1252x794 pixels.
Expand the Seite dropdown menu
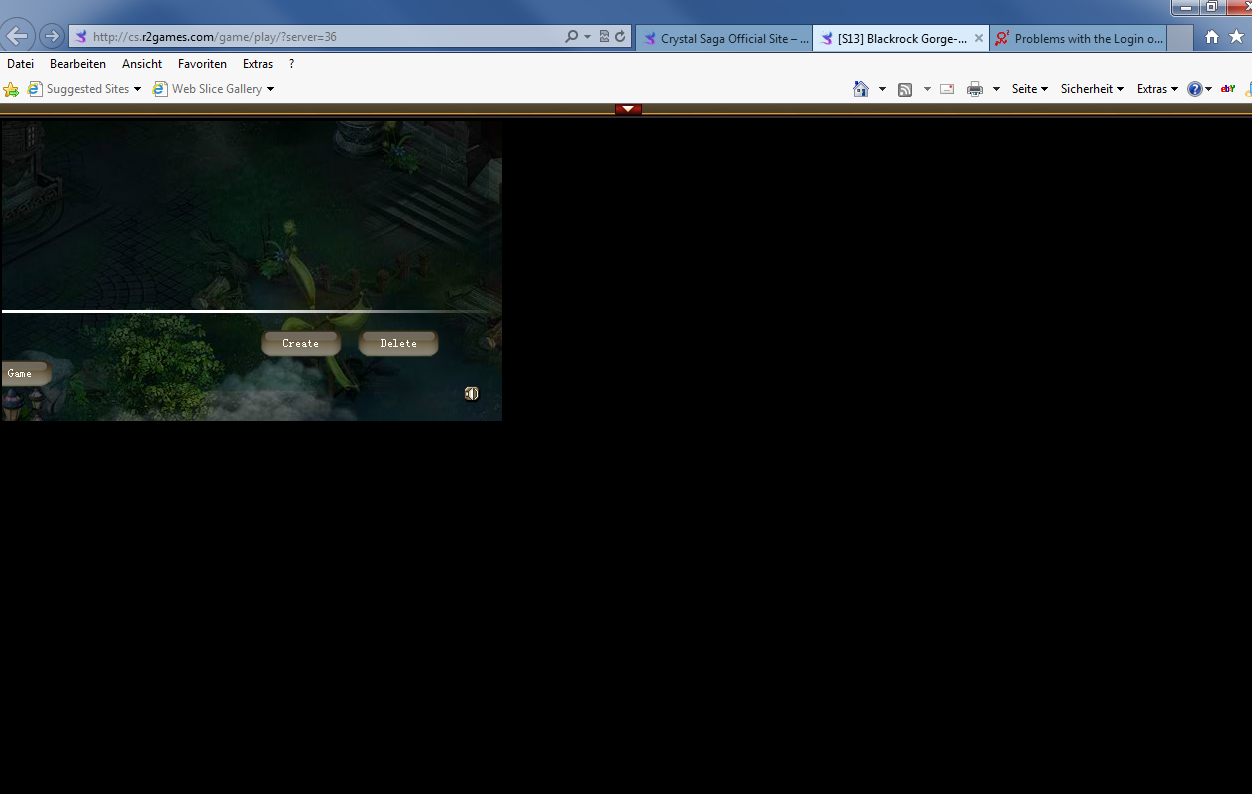pyautogui.click(x=1029, y=89)
